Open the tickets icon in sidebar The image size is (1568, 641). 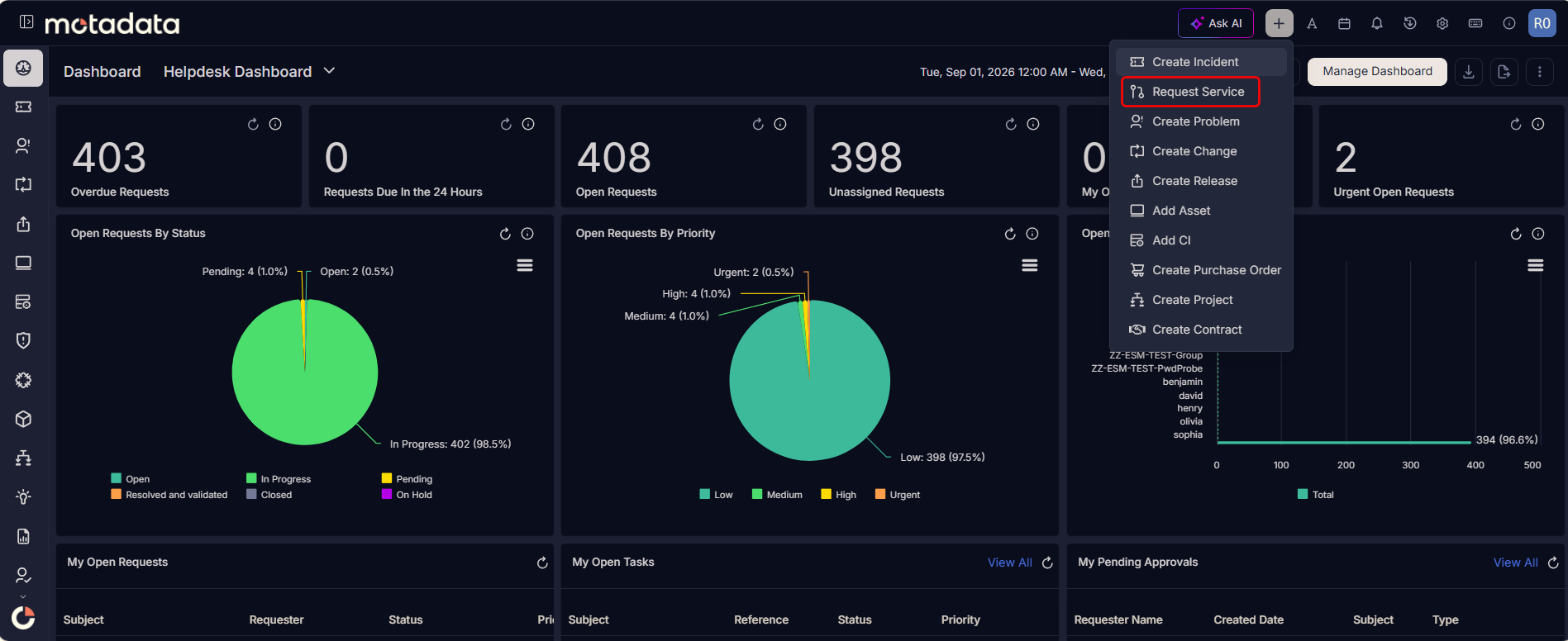[x=23, y=107]
